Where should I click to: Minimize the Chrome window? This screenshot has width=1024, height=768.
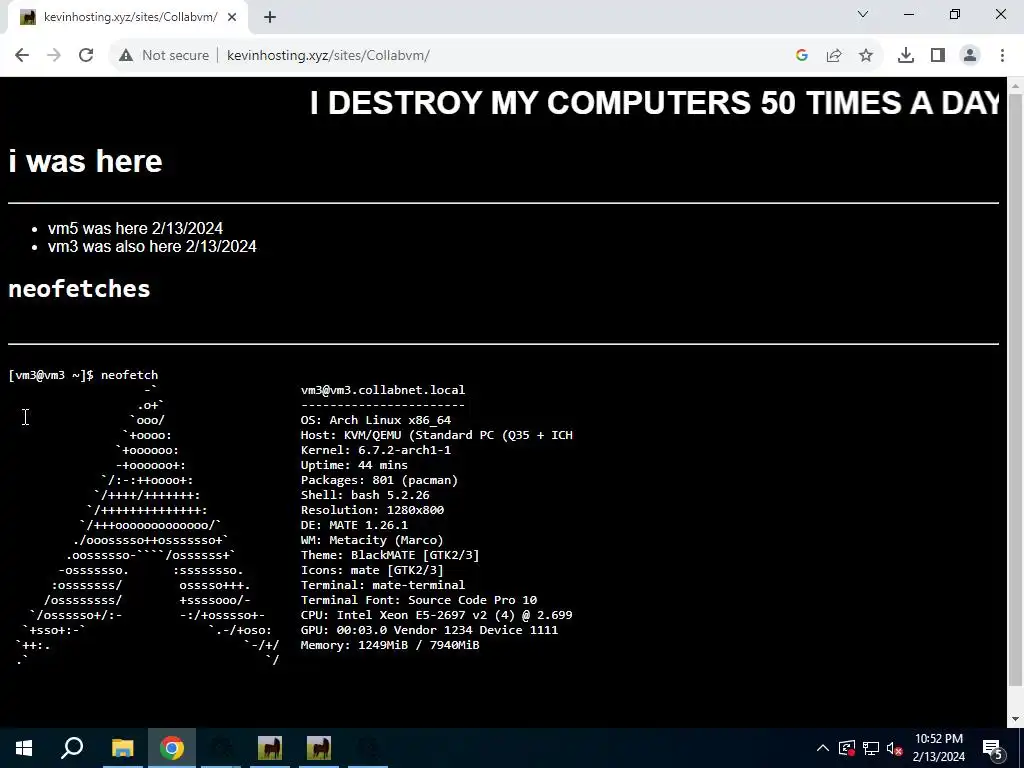coord(909,14)
